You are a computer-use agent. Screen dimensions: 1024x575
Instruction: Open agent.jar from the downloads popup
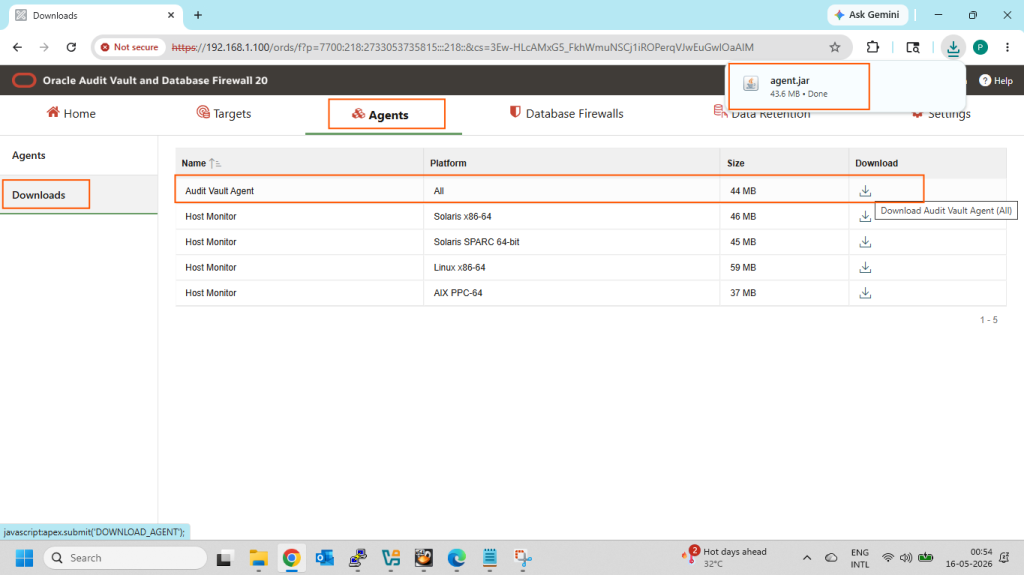(798, 86)
